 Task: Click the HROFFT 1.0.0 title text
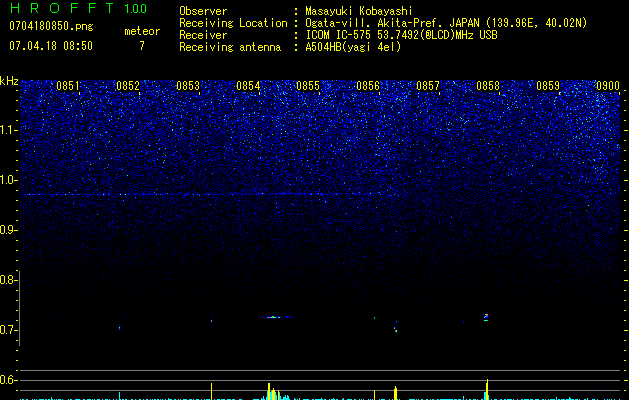pyautogui.click(x=78, y=8)
